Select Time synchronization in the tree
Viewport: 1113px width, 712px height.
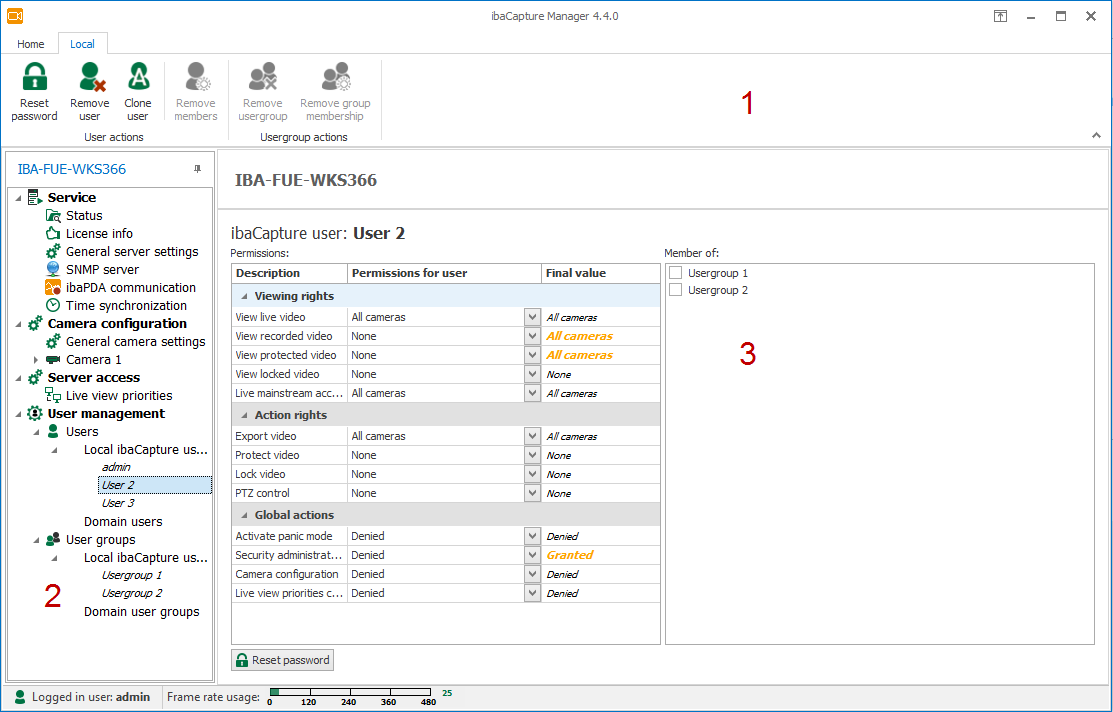(126, 305)
